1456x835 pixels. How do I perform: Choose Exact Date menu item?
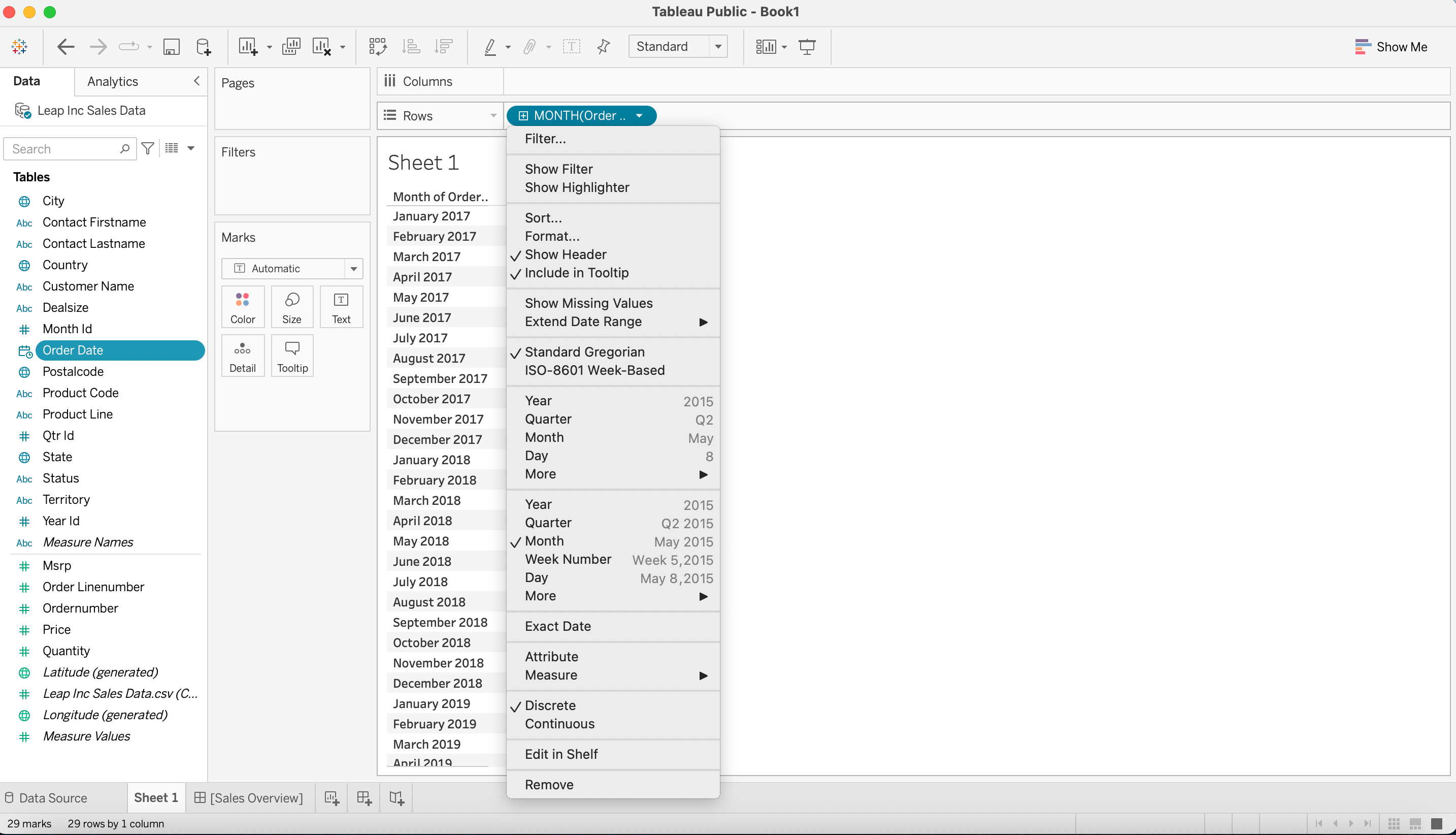557,626
